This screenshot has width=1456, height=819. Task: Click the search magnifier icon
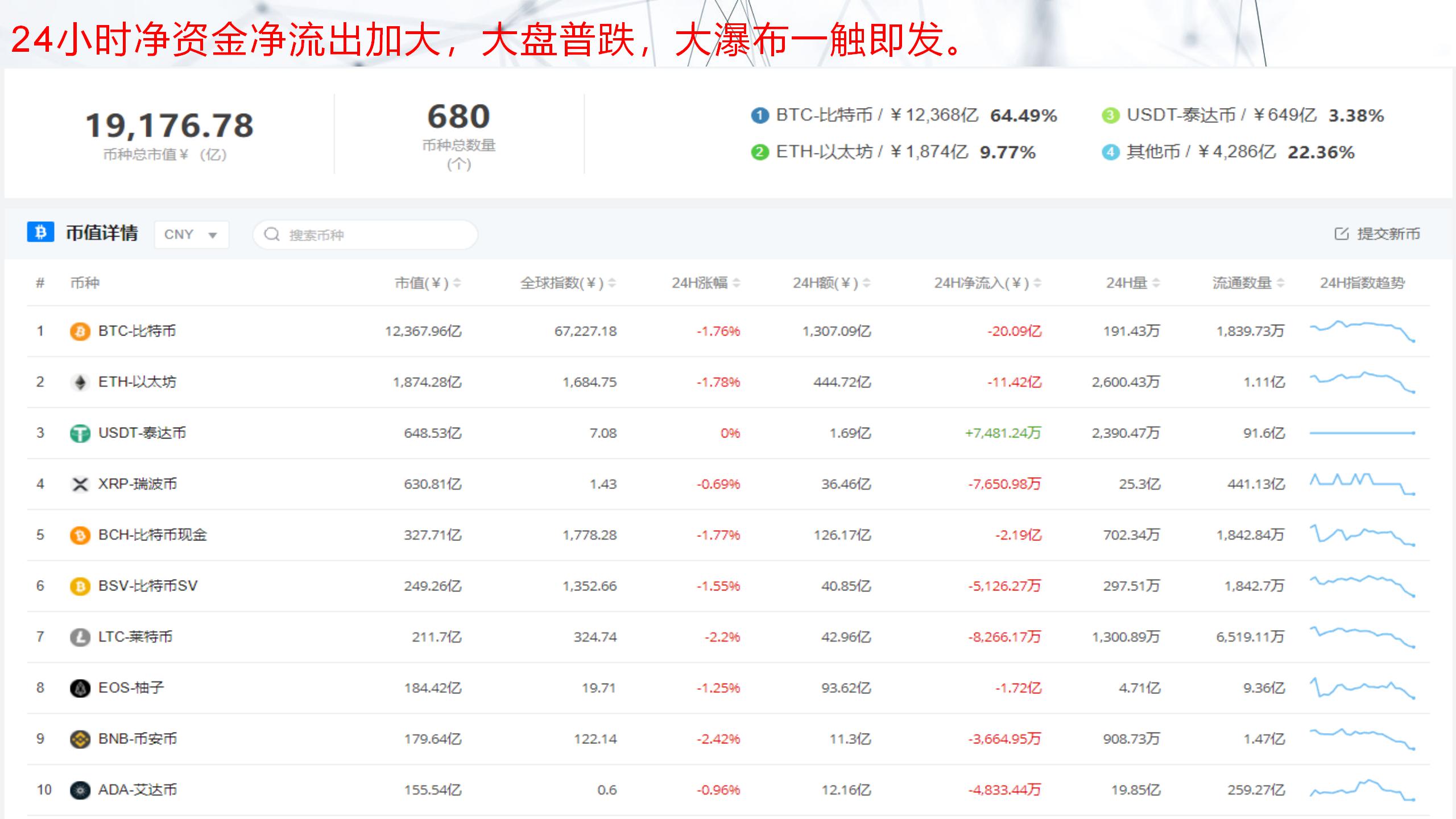tap(272, 234)
